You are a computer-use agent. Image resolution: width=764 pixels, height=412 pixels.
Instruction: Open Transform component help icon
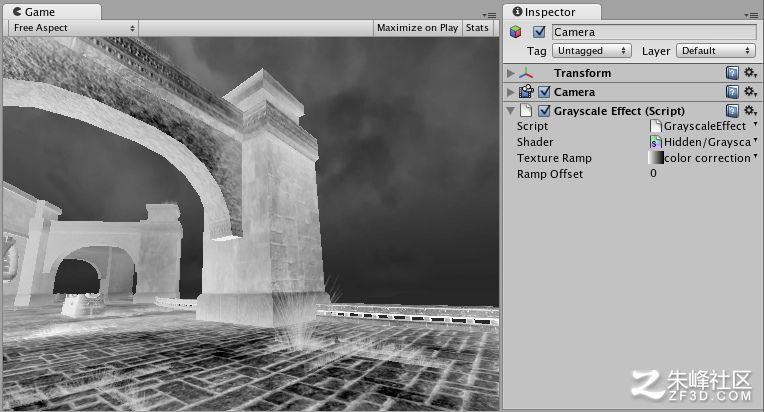[732, 73]
